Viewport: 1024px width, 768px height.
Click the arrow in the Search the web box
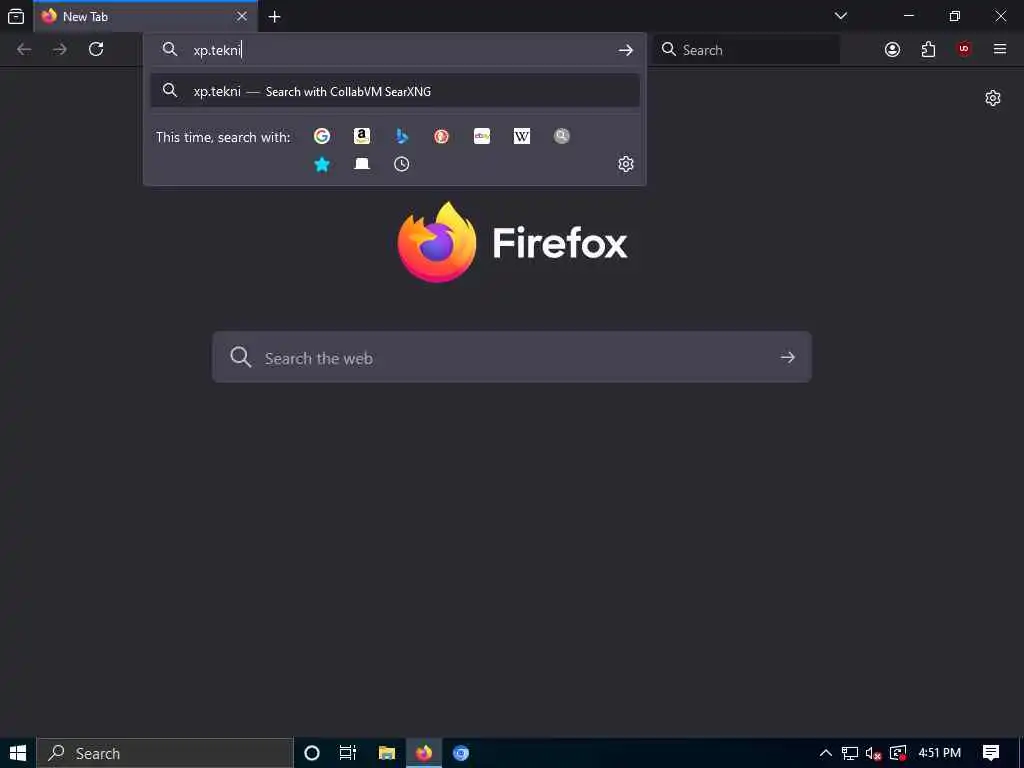(x=788, y=357)
